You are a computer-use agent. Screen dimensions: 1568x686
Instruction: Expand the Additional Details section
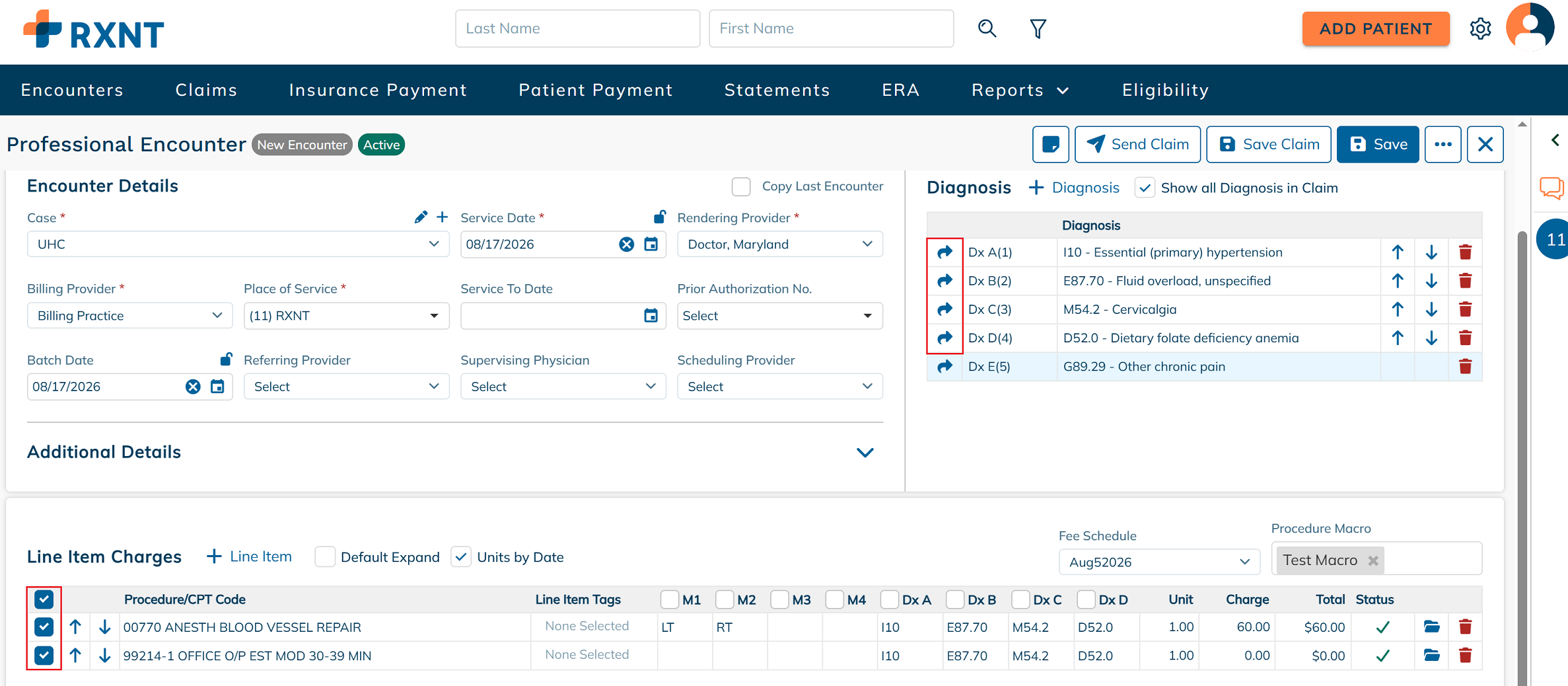(x=865, y=453)
